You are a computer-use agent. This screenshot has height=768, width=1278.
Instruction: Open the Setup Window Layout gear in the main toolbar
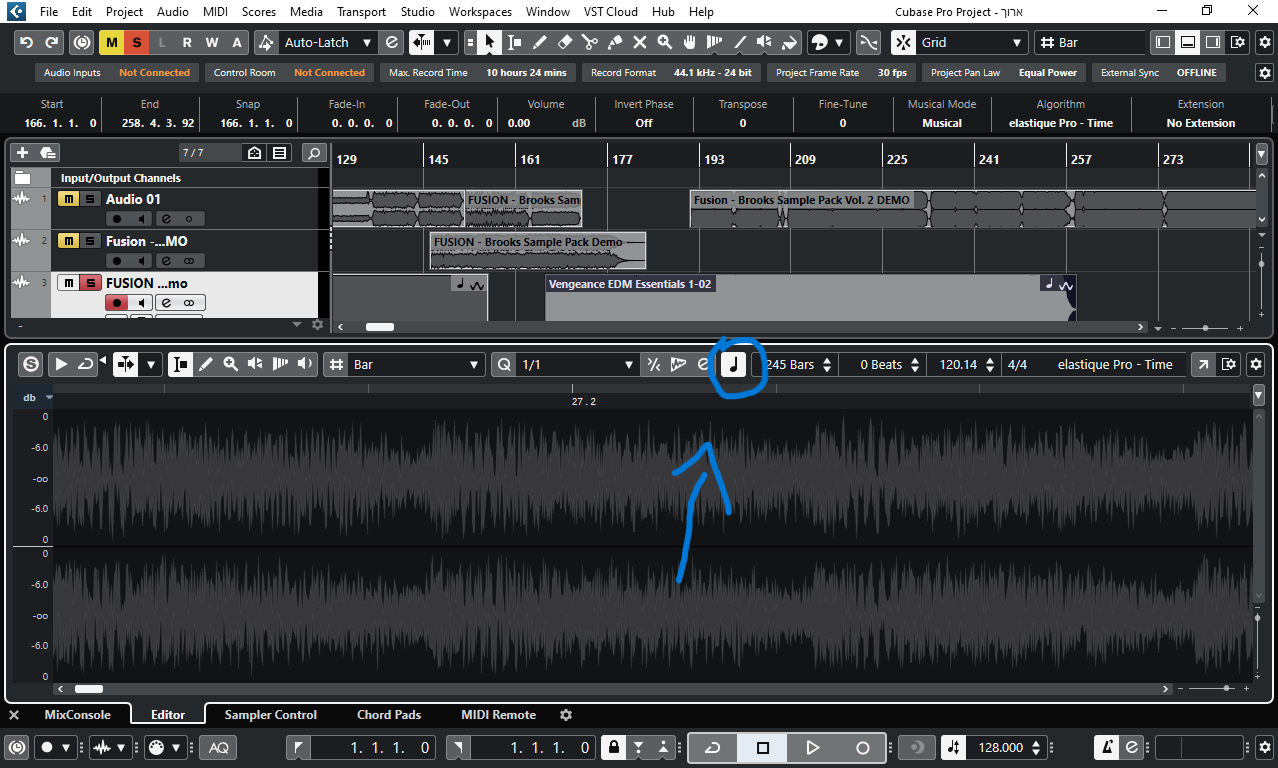pos(1237,43)
